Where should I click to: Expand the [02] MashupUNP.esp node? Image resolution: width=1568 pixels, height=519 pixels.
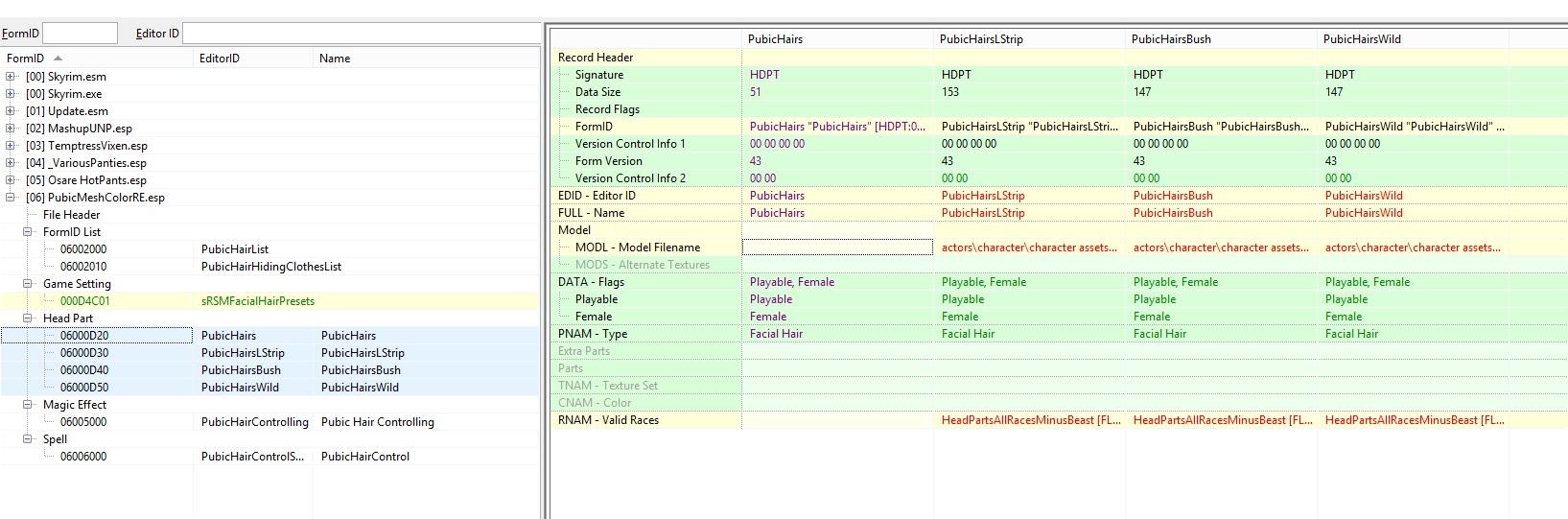11,129
